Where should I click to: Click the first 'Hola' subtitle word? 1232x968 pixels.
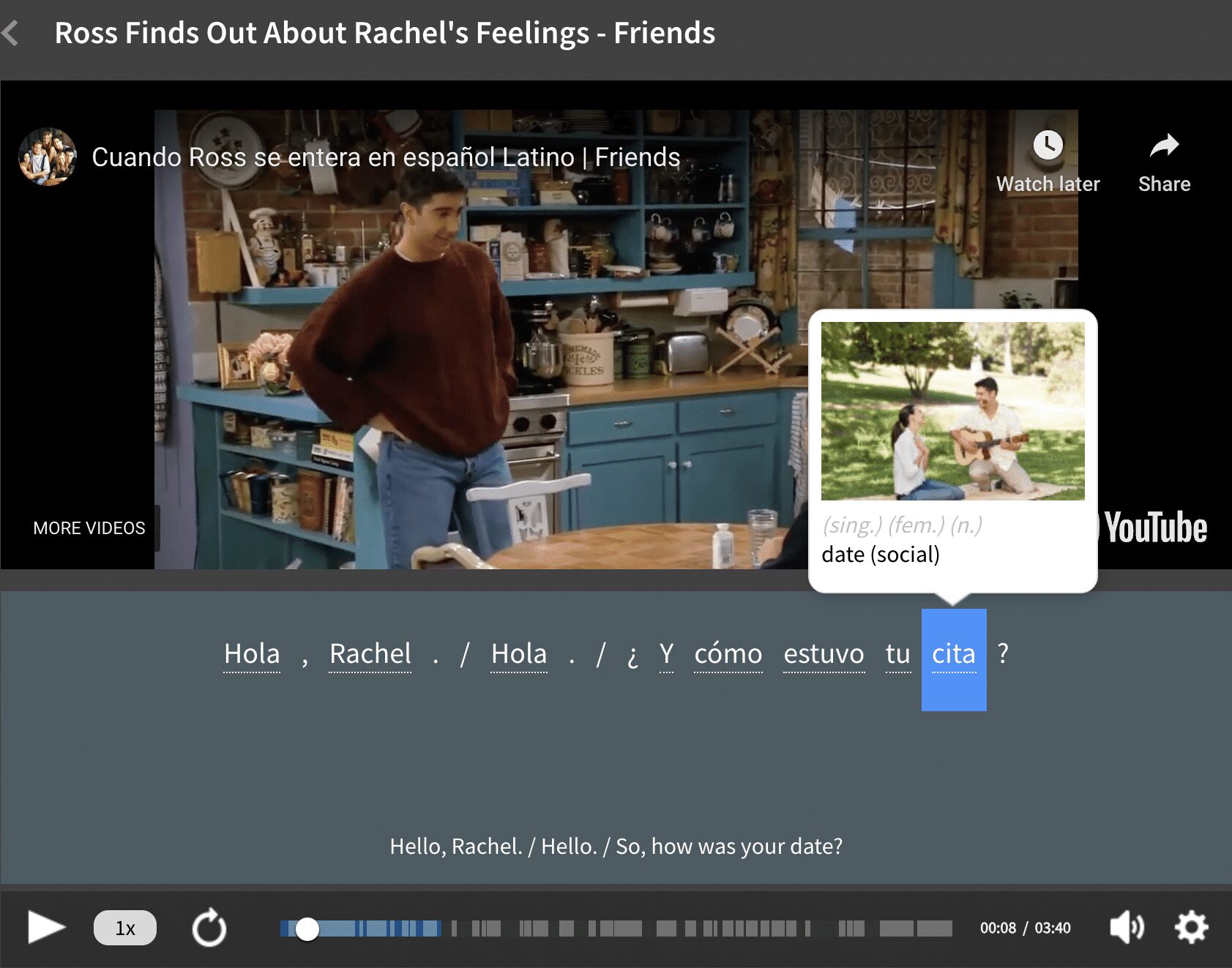252,653
